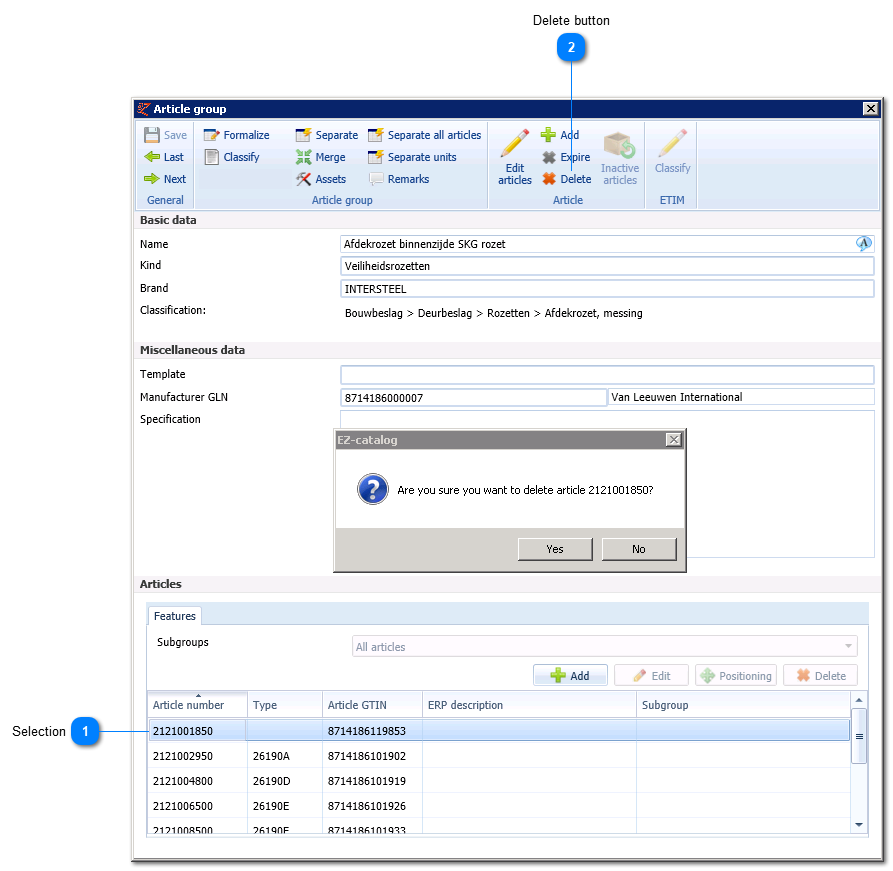Select article row 2121004800
Image resolution: width=893 pixels, height=871 pixels.
[x=499, y=781]
